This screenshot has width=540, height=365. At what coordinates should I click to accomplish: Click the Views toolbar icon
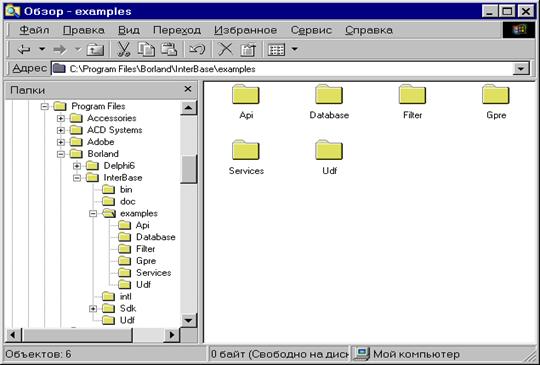point(276,50)
